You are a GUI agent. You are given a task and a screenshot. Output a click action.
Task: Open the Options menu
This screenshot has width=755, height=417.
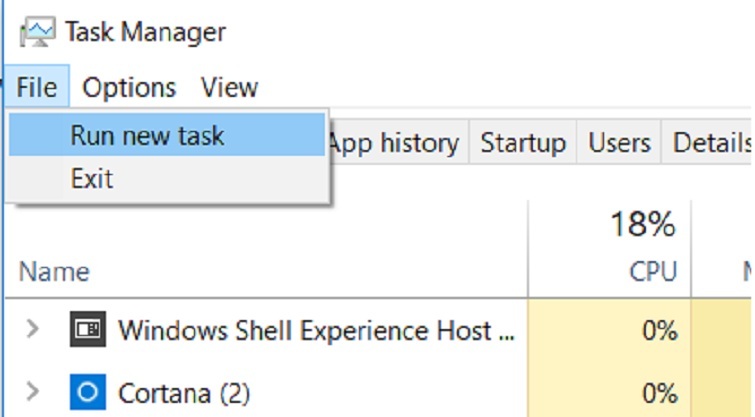(129, 88)
